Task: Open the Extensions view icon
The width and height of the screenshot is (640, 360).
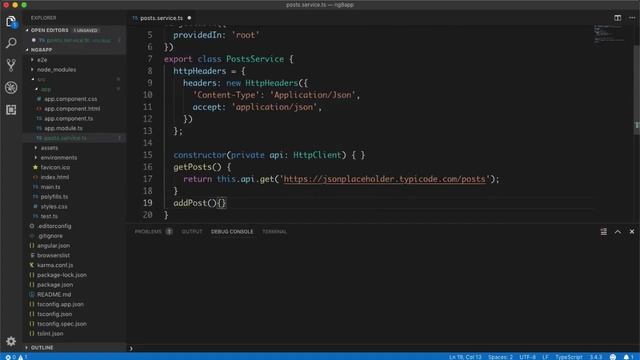Action: click(11, 109)
